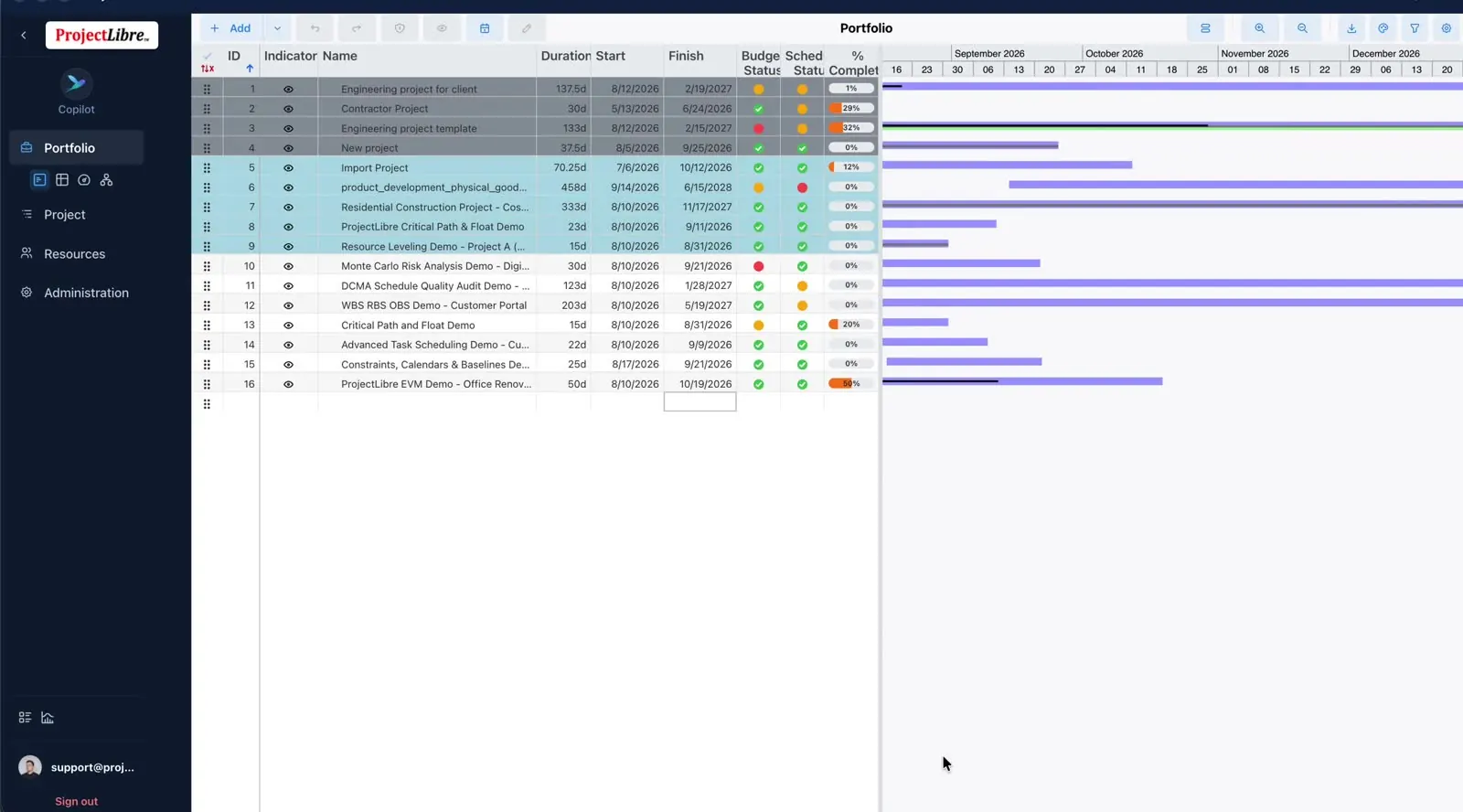Open the support user profile
Image resolution: width=1463 pixels, height=812 pixels.
click(x=77, y=767)
